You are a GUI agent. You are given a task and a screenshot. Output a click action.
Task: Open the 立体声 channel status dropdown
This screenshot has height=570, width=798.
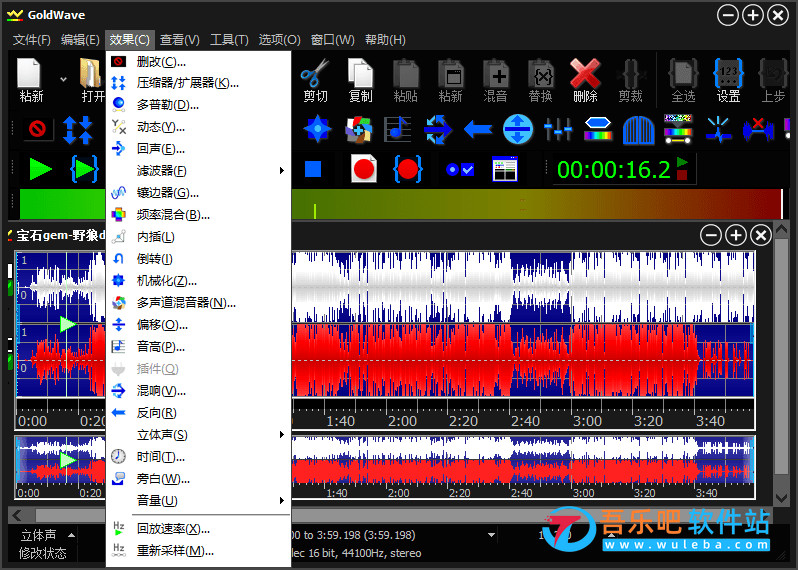point(72,535)
